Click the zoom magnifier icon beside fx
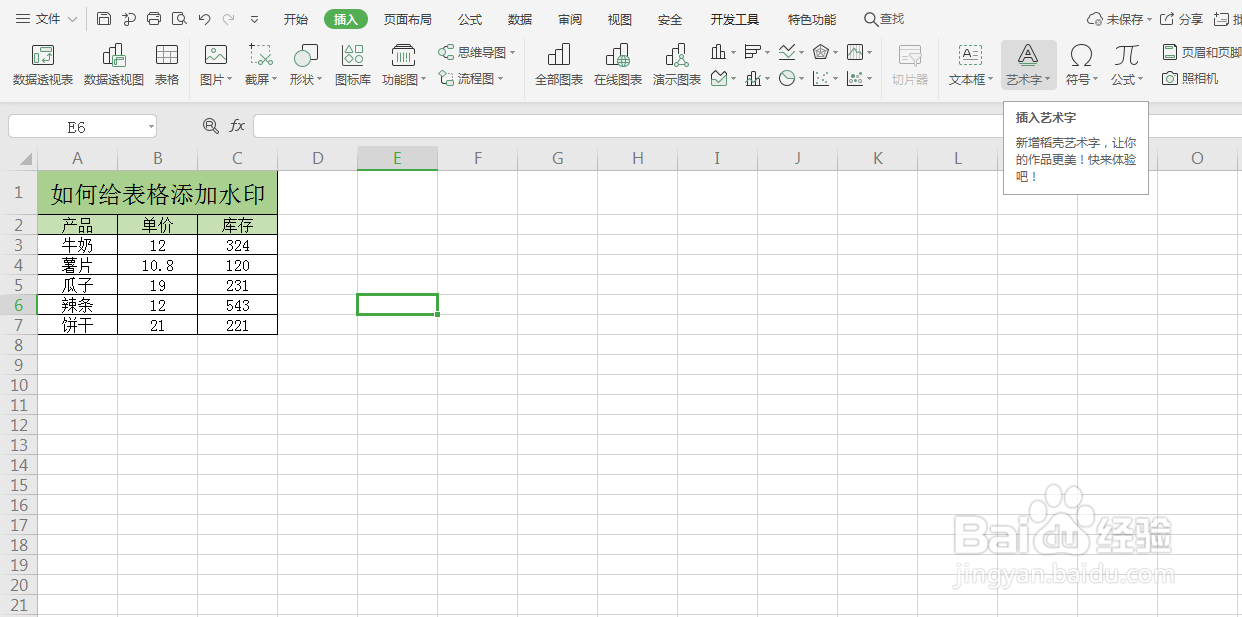The height and width of the screenshot is (617, 1242). pos(210,126)
